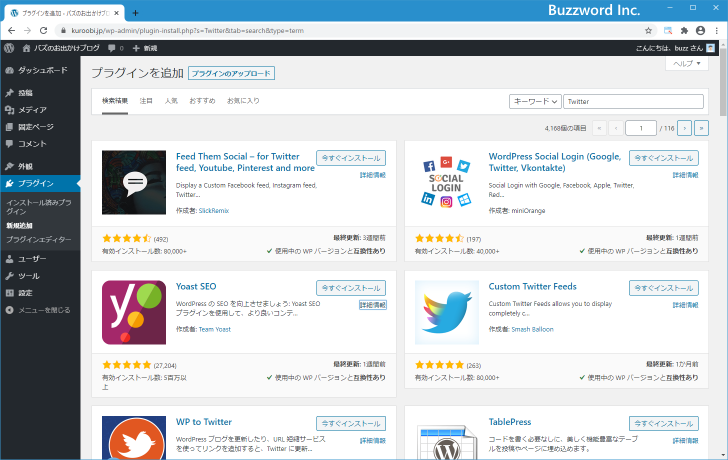Open the キーワード search type dropdown
Image resolution: width=728 pixels, height=460 pixels.
[x=535, y=101]
